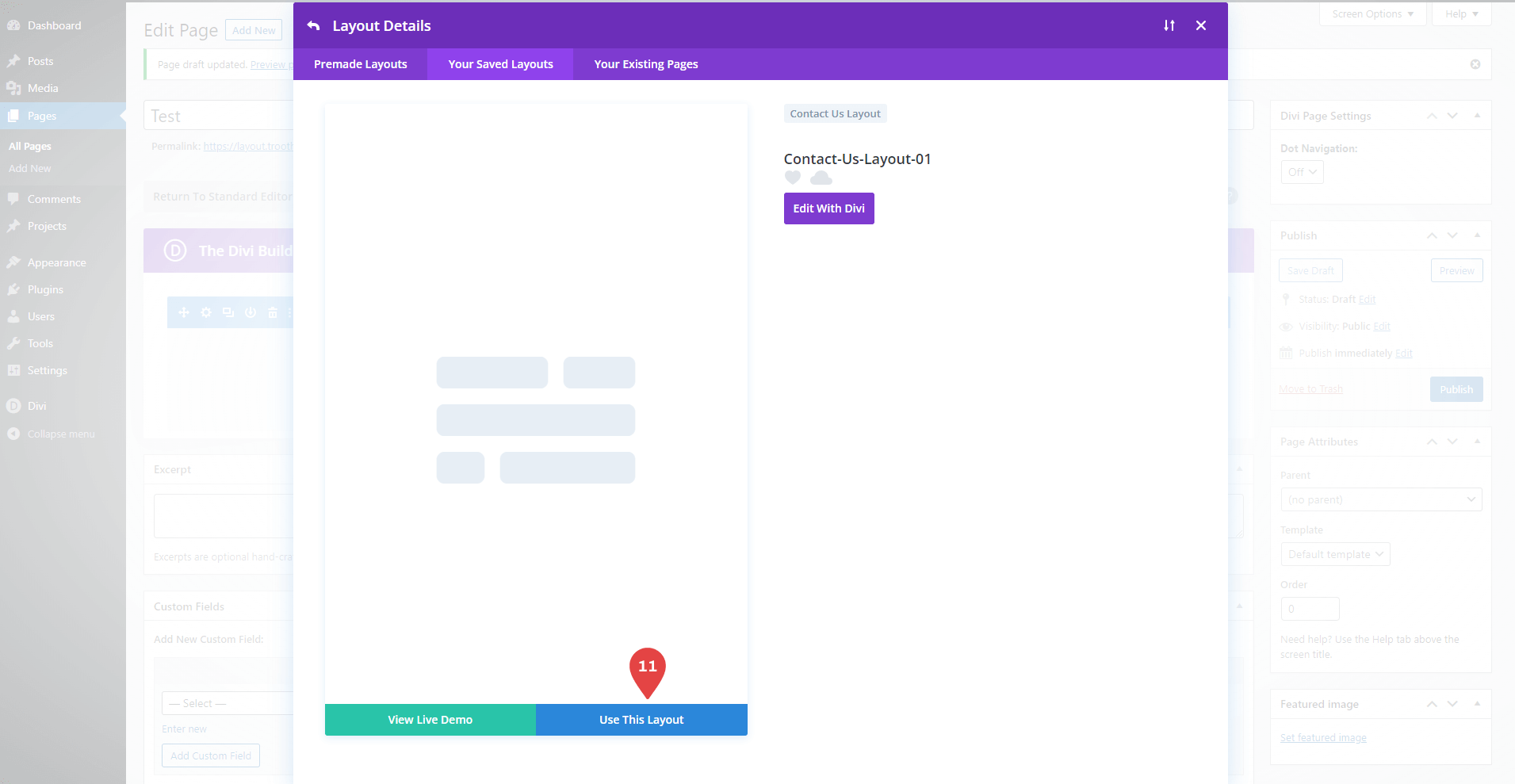Click the Divi logo icon in sidebar

tap(13, 406)
